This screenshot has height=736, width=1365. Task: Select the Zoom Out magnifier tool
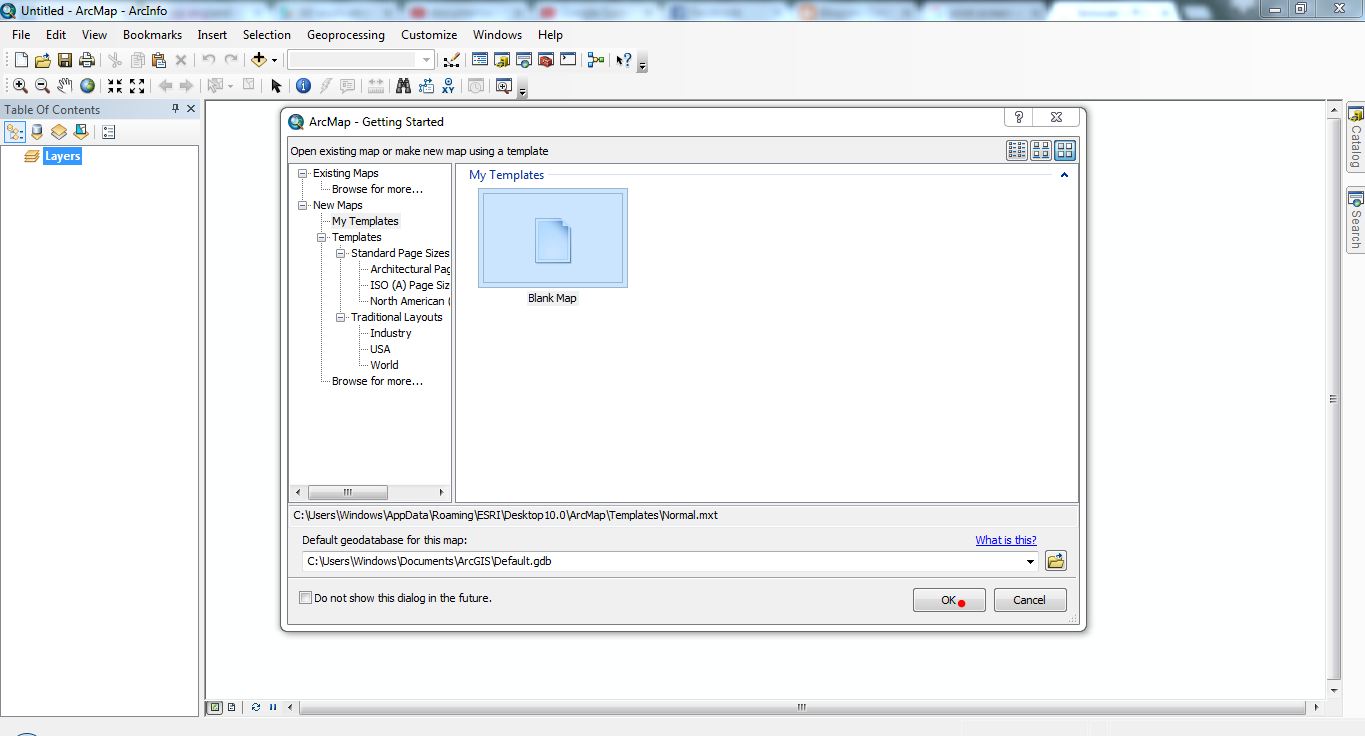(42, 86)
